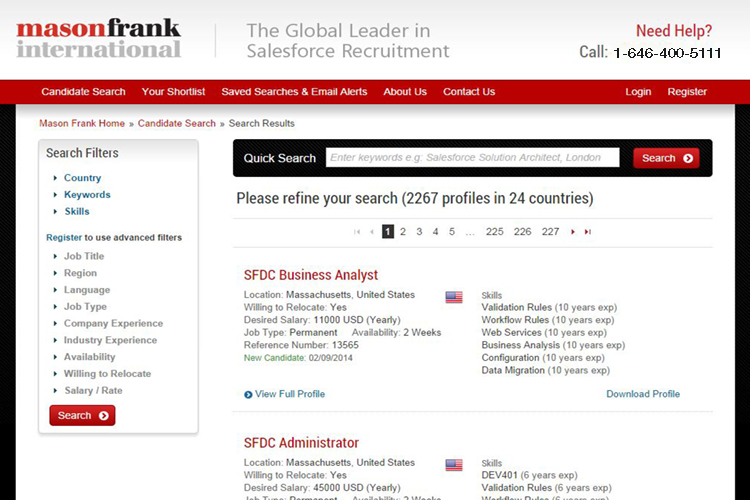Expand the Salary / Rate filter

[x=93, y=390]
